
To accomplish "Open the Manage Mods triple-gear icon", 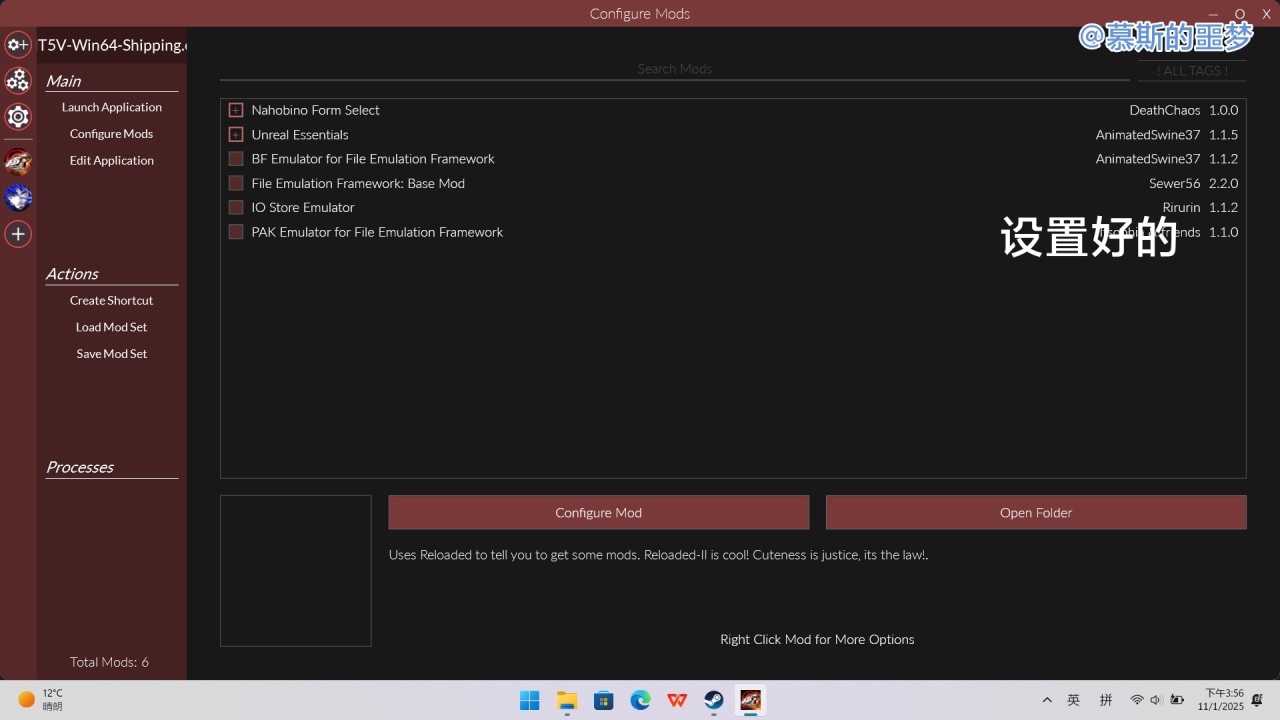I will click(x=18, y=81).
